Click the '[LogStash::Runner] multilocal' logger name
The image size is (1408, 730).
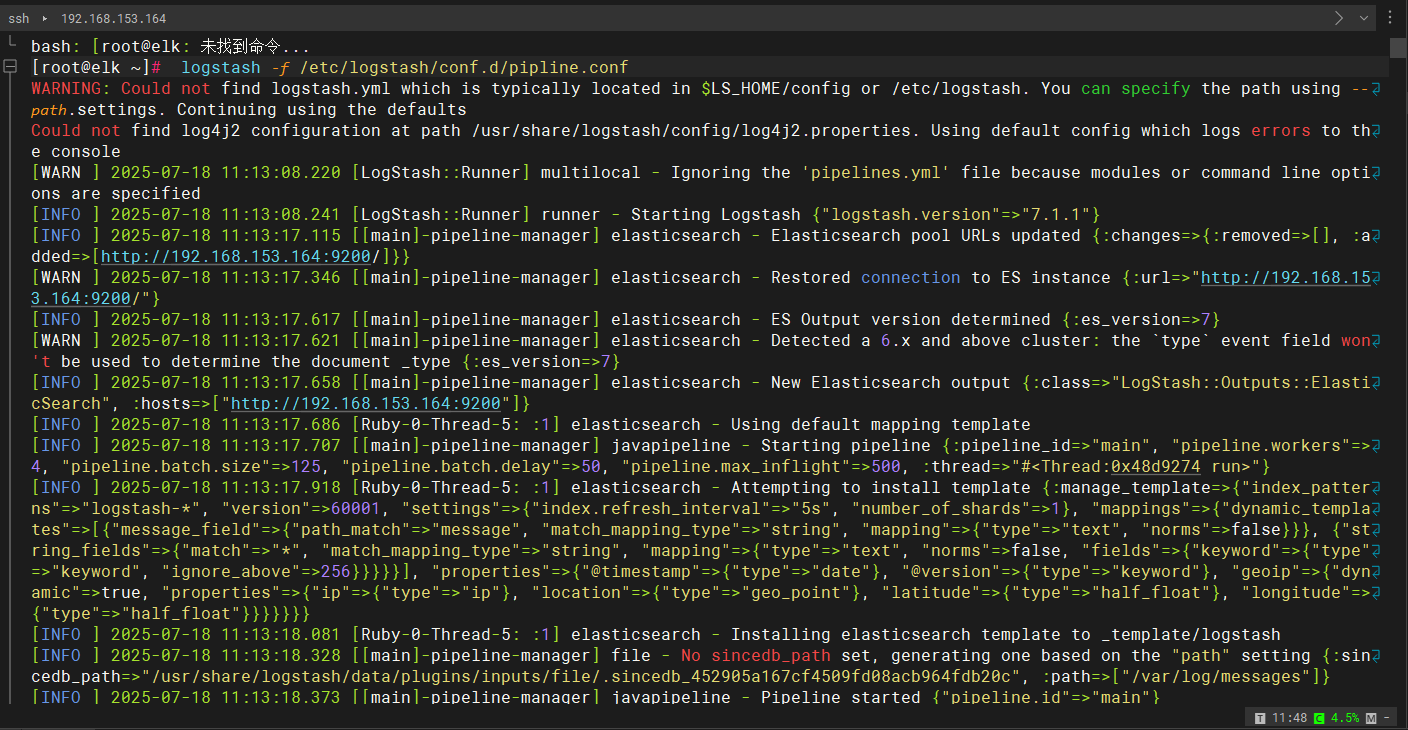point(495,173)
